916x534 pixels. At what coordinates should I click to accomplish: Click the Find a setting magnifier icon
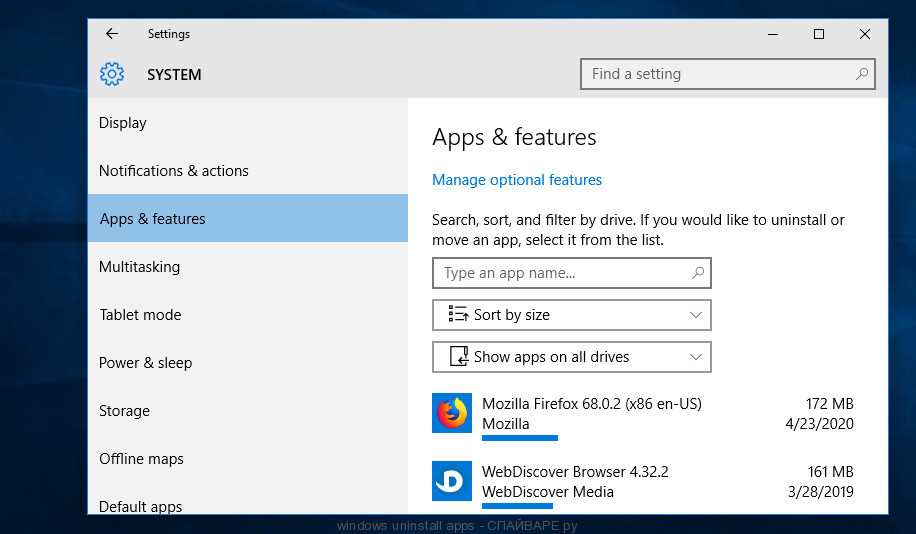coord(862,74)
